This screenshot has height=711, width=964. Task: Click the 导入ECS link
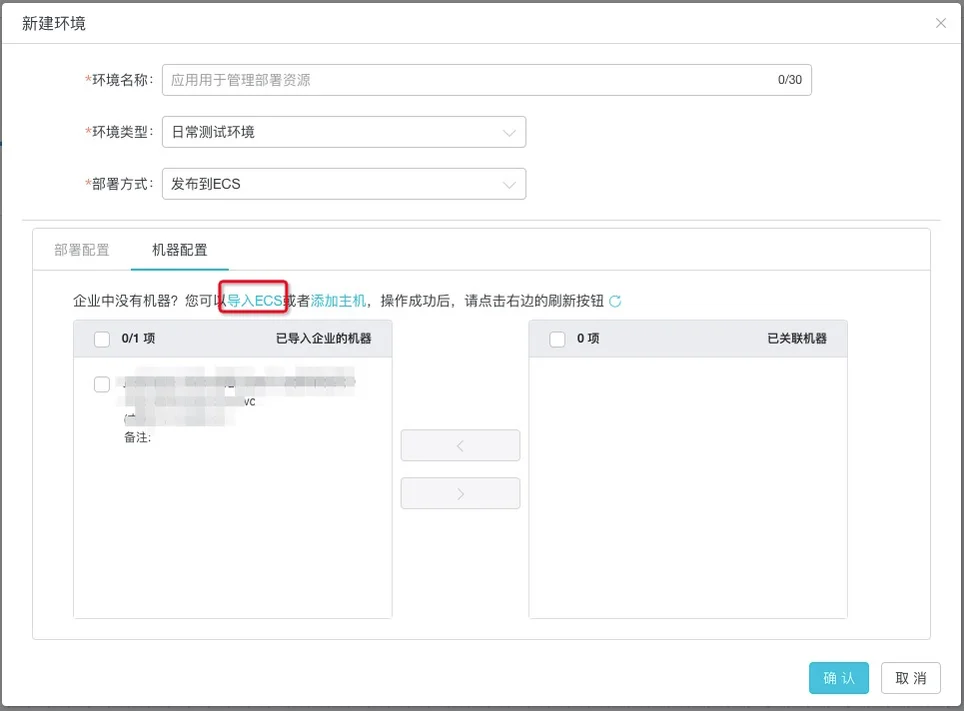(x=255, y=301)
